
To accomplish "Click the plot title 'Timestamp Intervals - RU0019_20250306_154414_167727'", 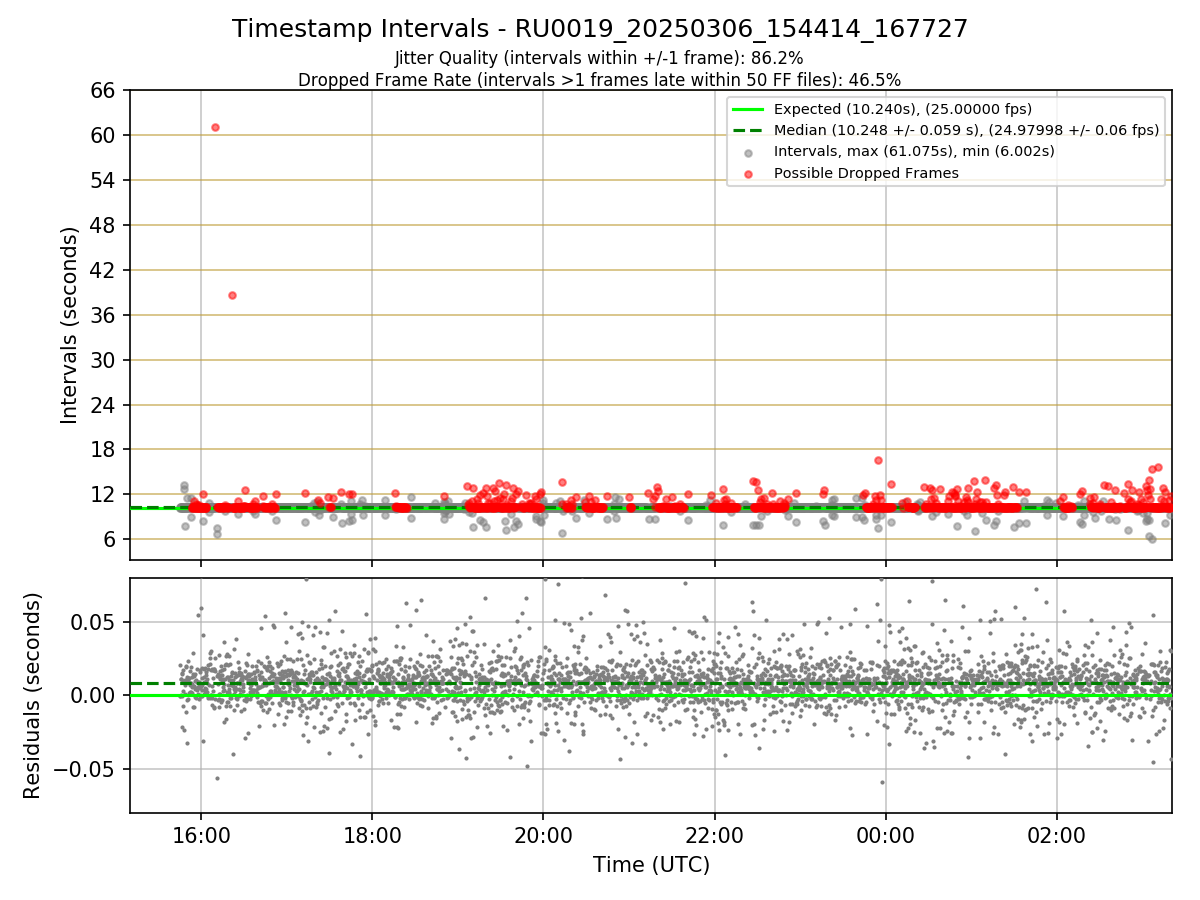I will (600, 29).
